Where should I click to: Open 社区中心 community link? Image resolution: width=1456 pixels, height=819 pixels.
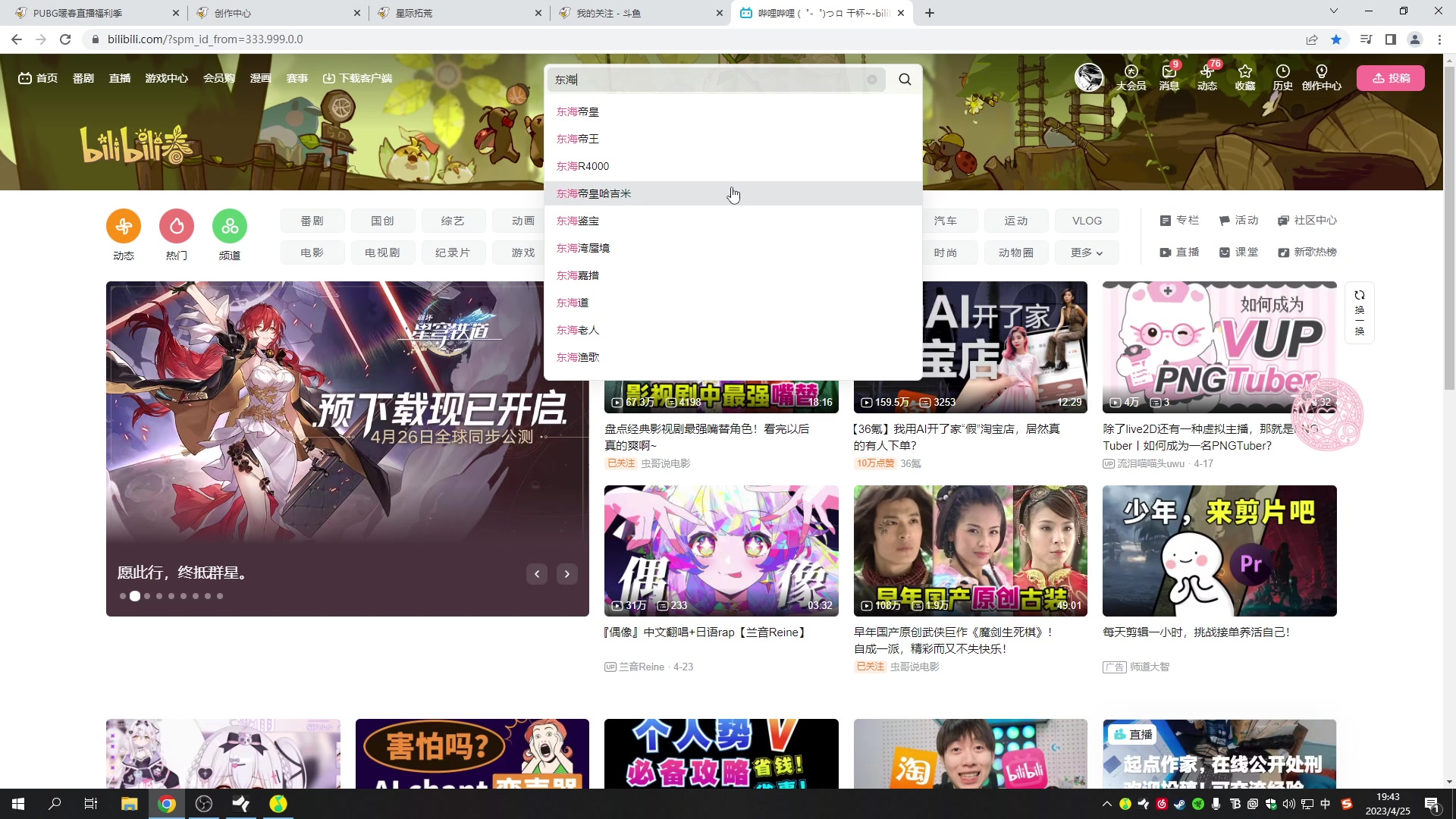(1307, 221)
